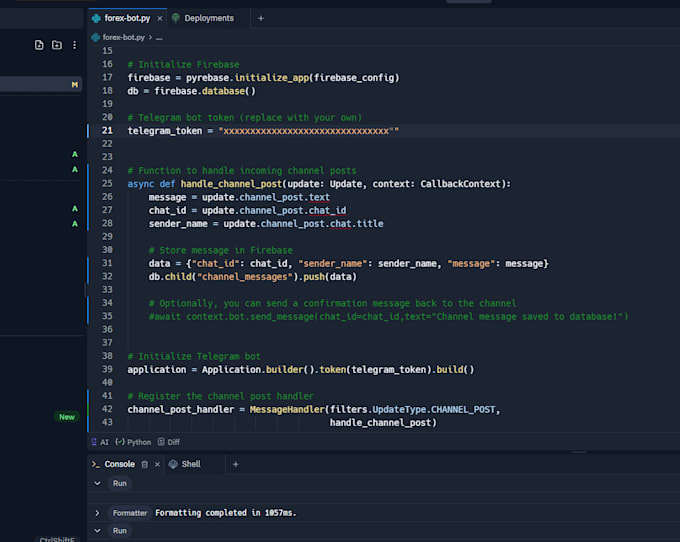Click the last Run label in console
This screenshot has height=542, width=680.
click(120, 531)
